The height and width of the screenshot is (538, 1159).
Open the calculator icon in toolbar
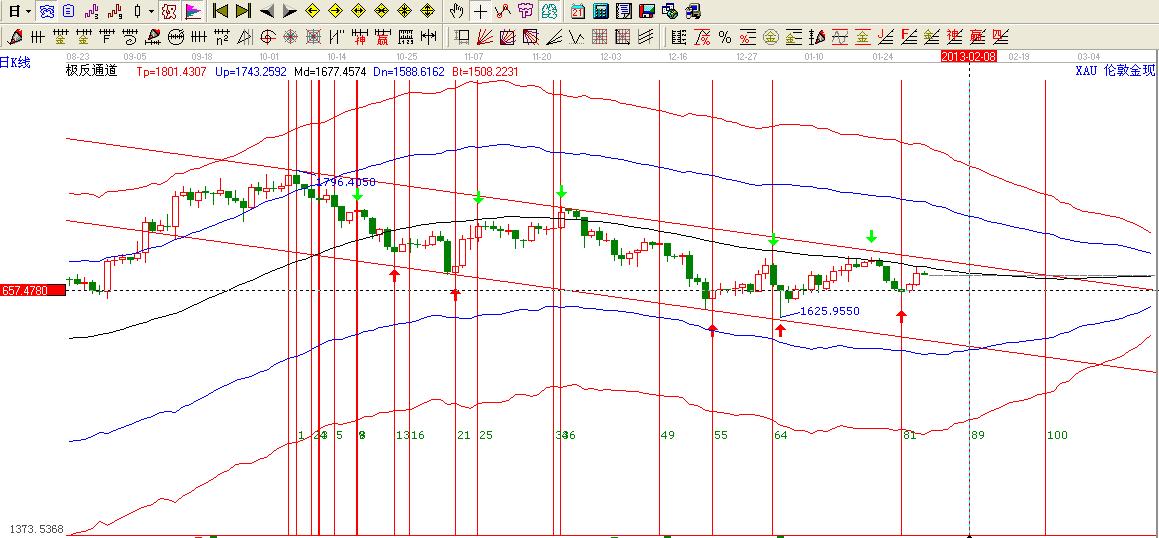tap(601, 11)
